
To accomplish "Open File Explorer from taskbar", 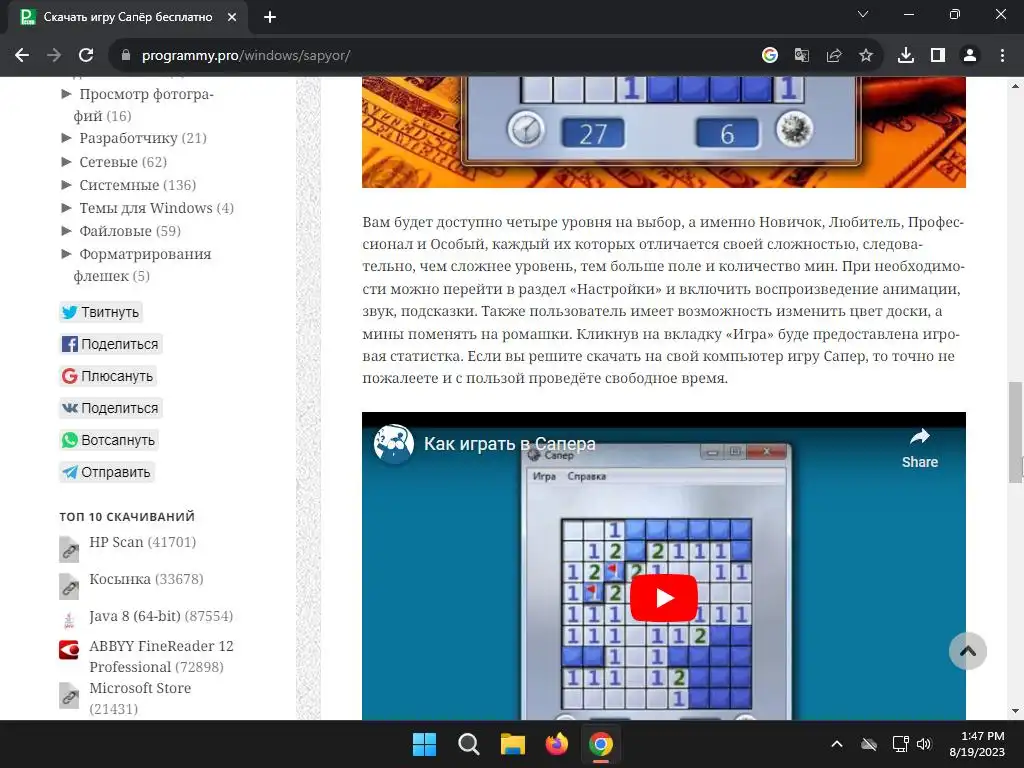I will [x=513, y=744].
